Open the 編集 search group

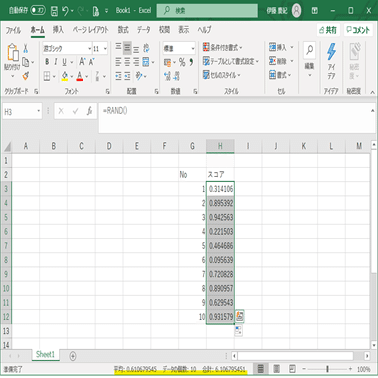click(x=310, y=60)
